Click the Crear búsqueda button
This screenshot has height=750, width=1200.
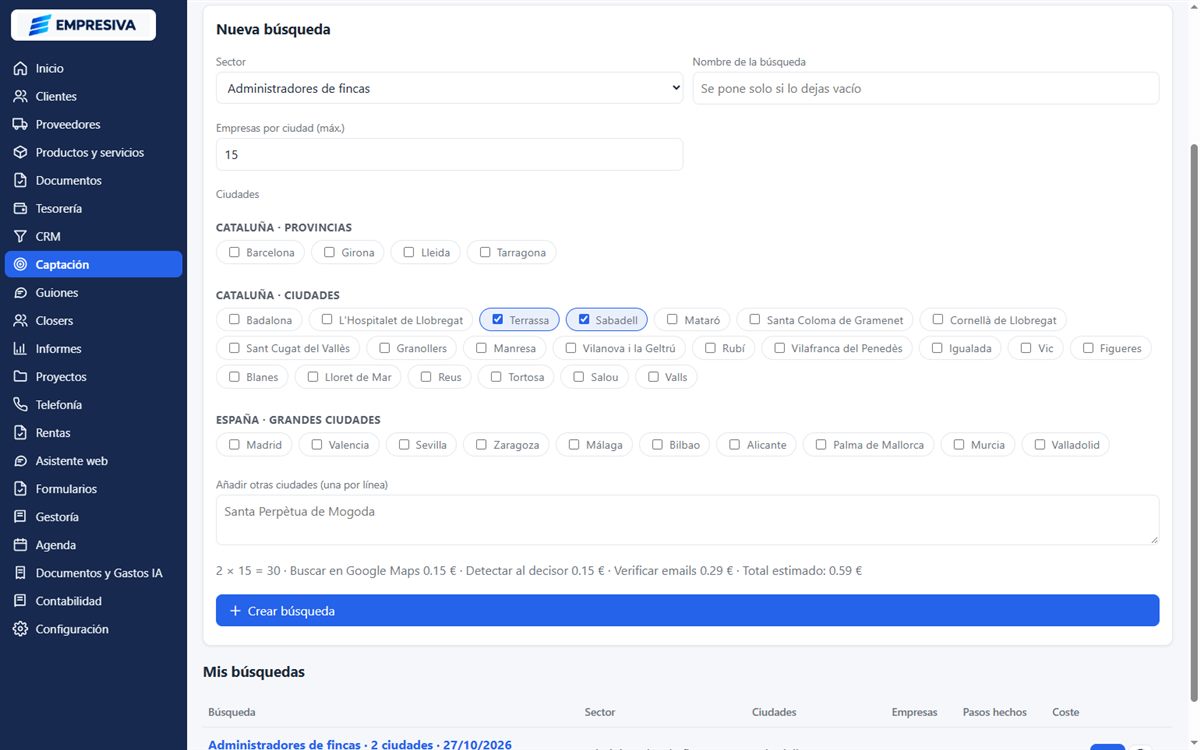(x=687, y=611)
